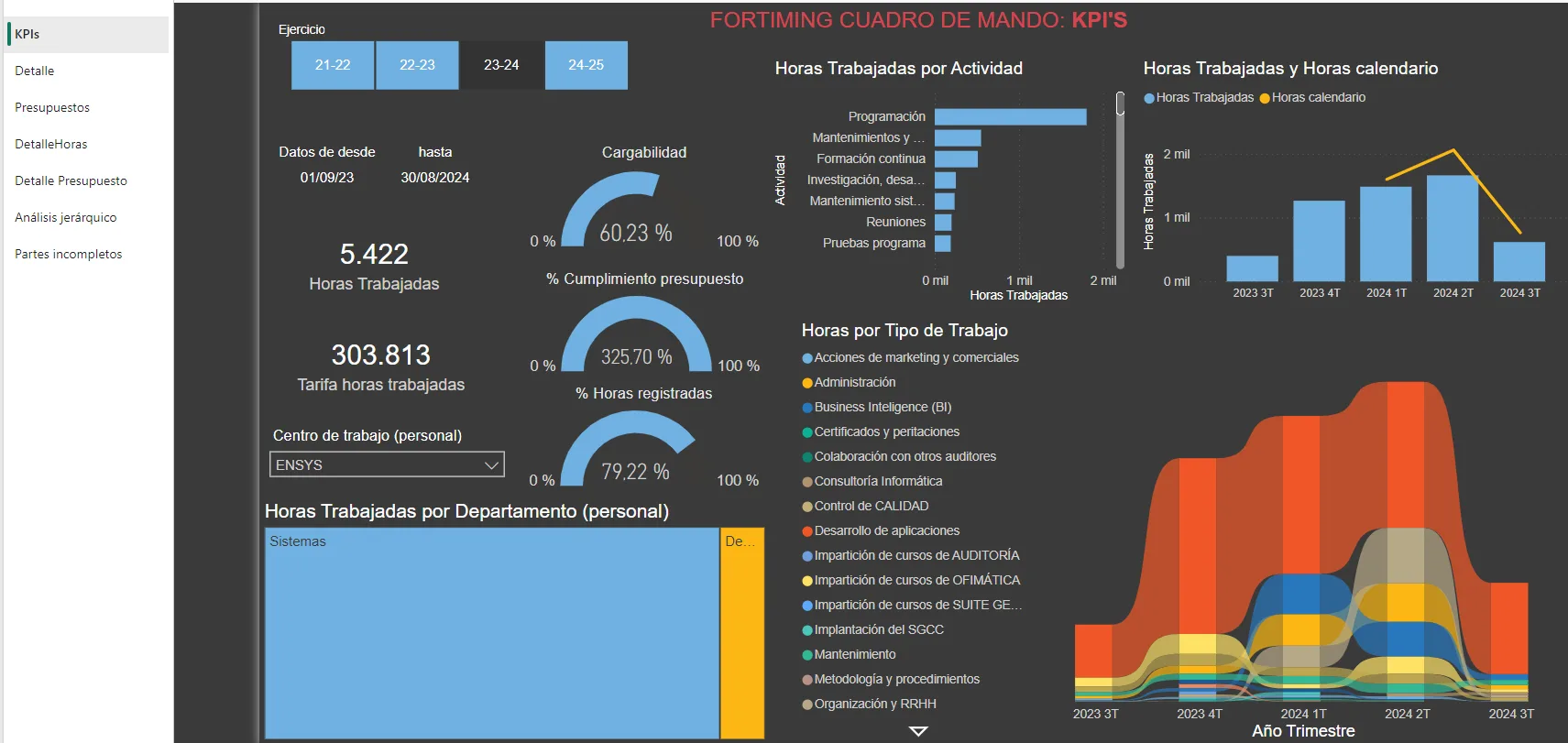Select the 2024 2T column bar
Image resolution: width=1568 pixels, height=743 pixels.
(x=1453, y=228)
